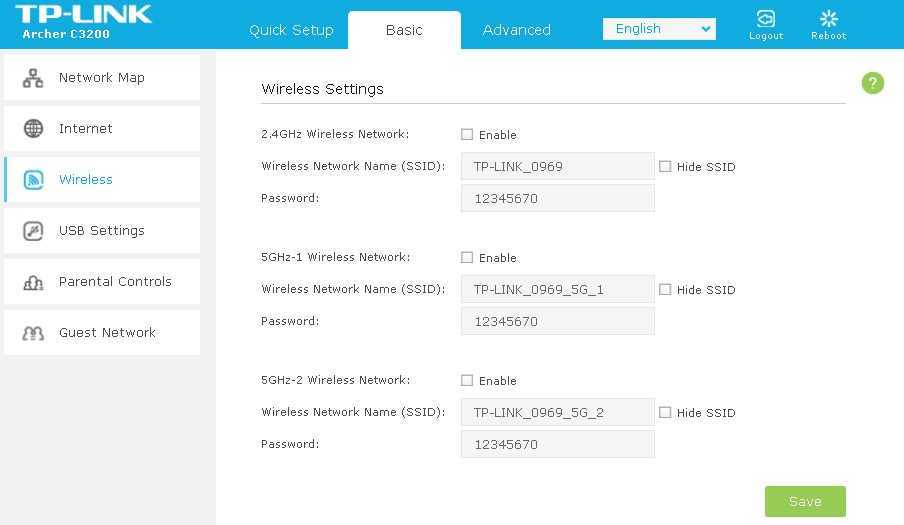Image resolution: width=904 pixels, height=525 pixels.
Task: Click the Logout icon
Action: click(765, 20)
